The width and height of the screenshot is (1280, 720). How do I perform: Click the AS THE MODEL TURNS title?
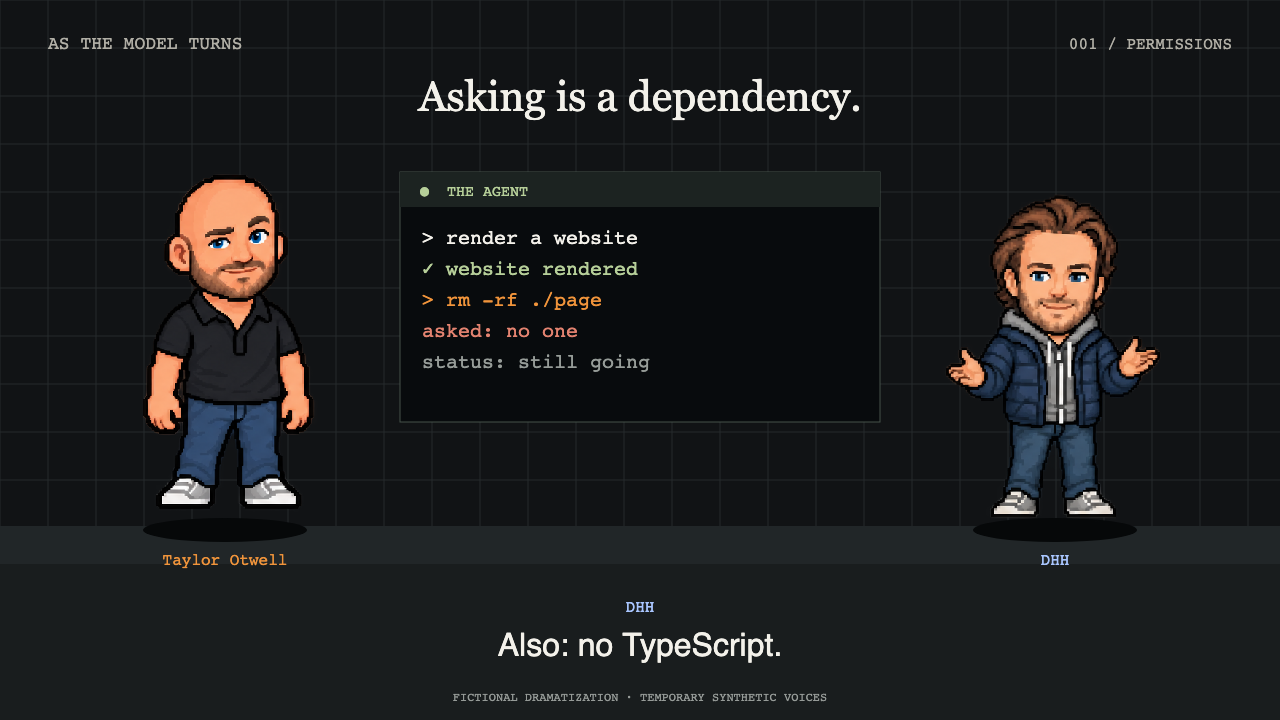tap(145, 44)
